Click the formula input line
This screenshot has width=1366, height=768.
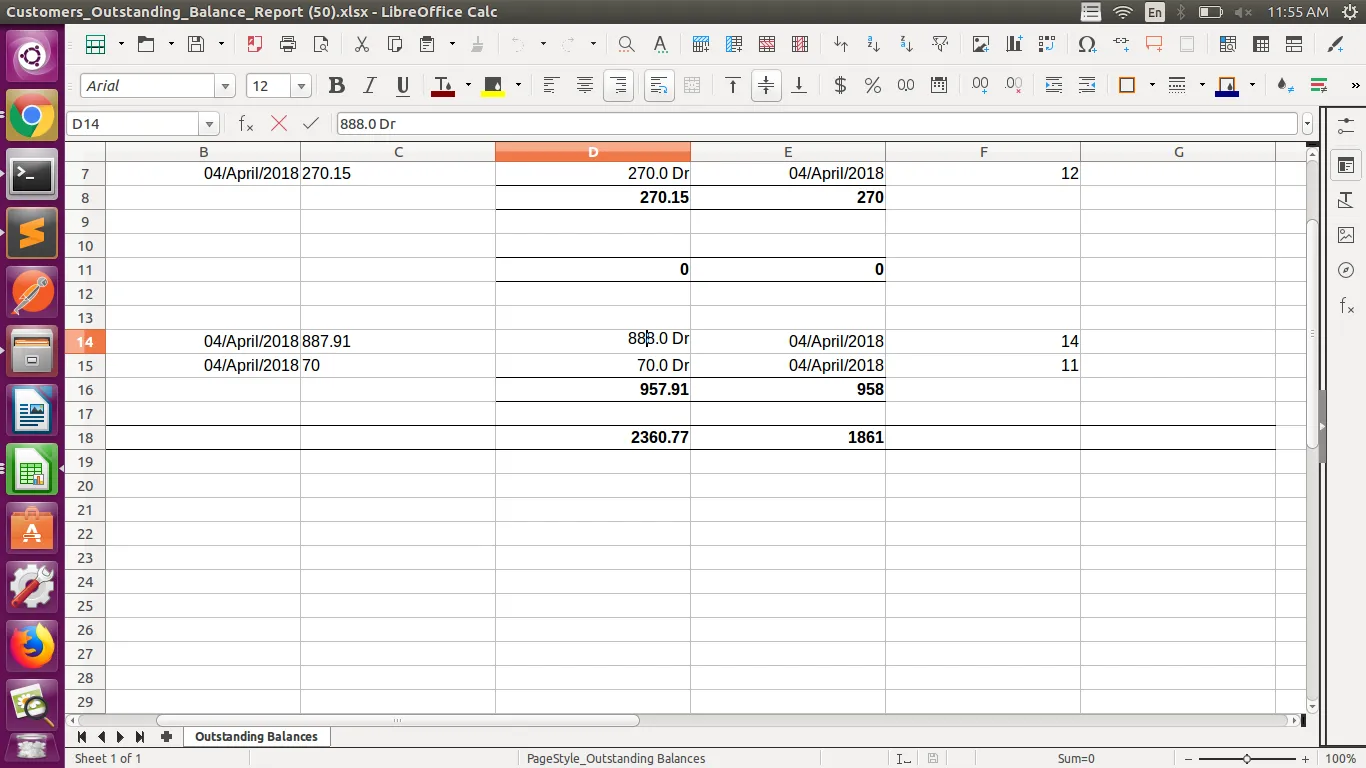pos(816,124)
